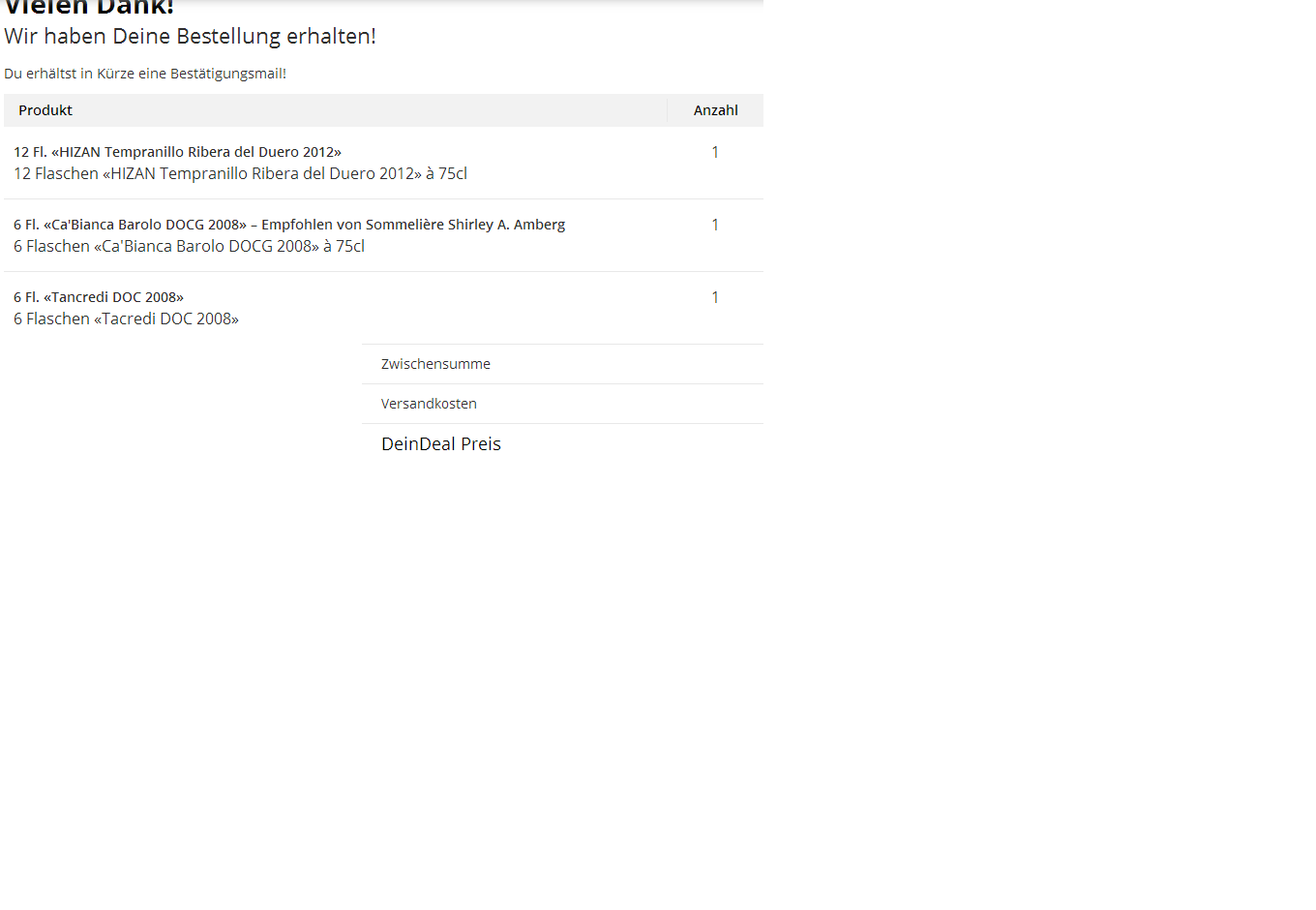Click the quantity 1 for Tancredi DOC
This screenshot has width=1316, height=910.
click(x=715, y=297)
